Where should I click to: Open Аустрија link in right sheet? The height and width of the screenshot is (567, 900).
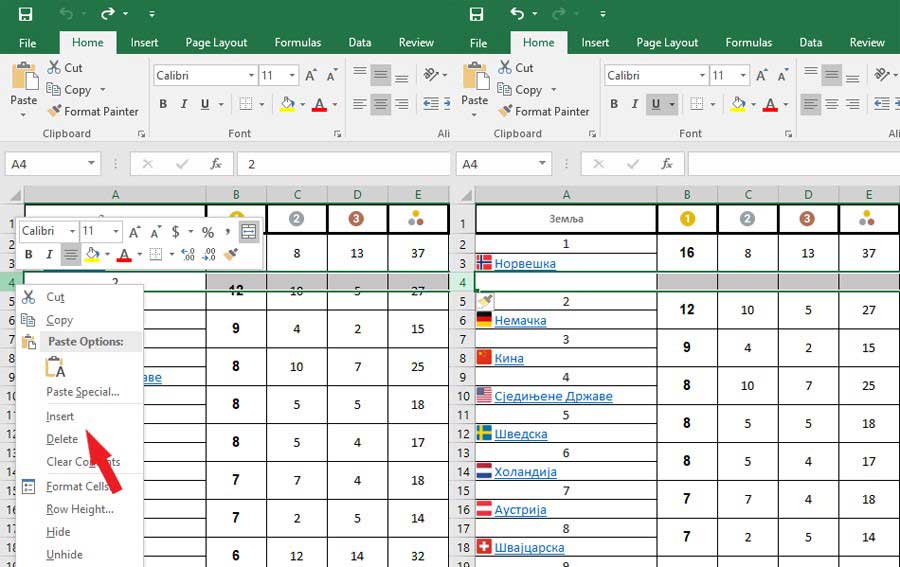521,510
